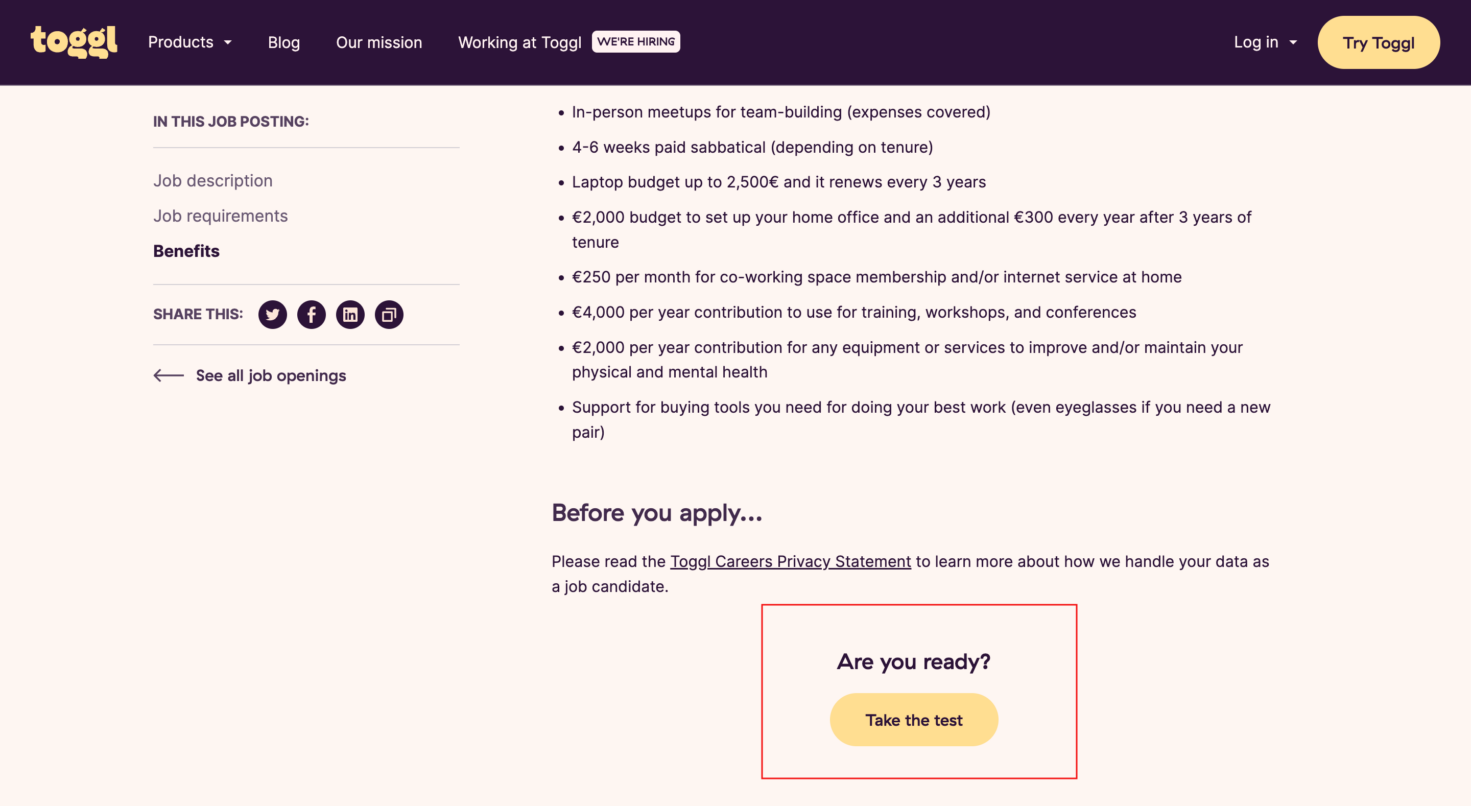
Task: Select the Benefits section in the sidebar
Action: [x=186, y=251]
